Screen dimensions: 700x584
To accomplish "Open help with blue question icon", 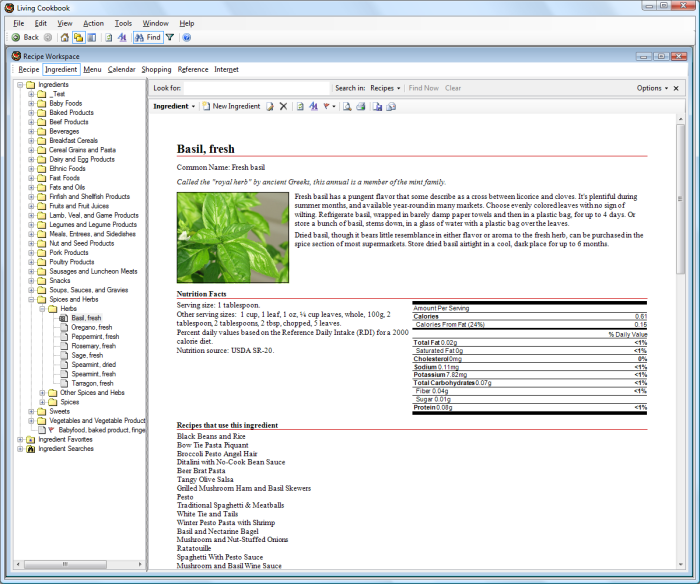I will tap(187, 38).
